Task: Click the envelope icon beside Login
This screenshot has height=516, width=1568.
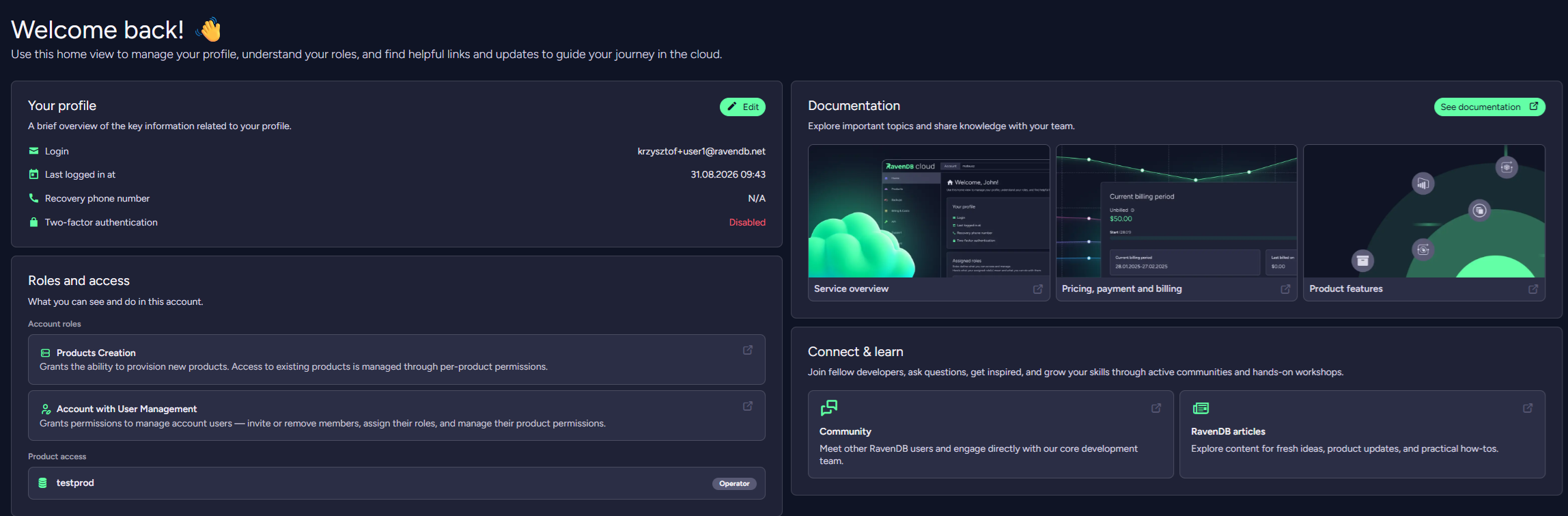Action: click(x=33, y=151)
